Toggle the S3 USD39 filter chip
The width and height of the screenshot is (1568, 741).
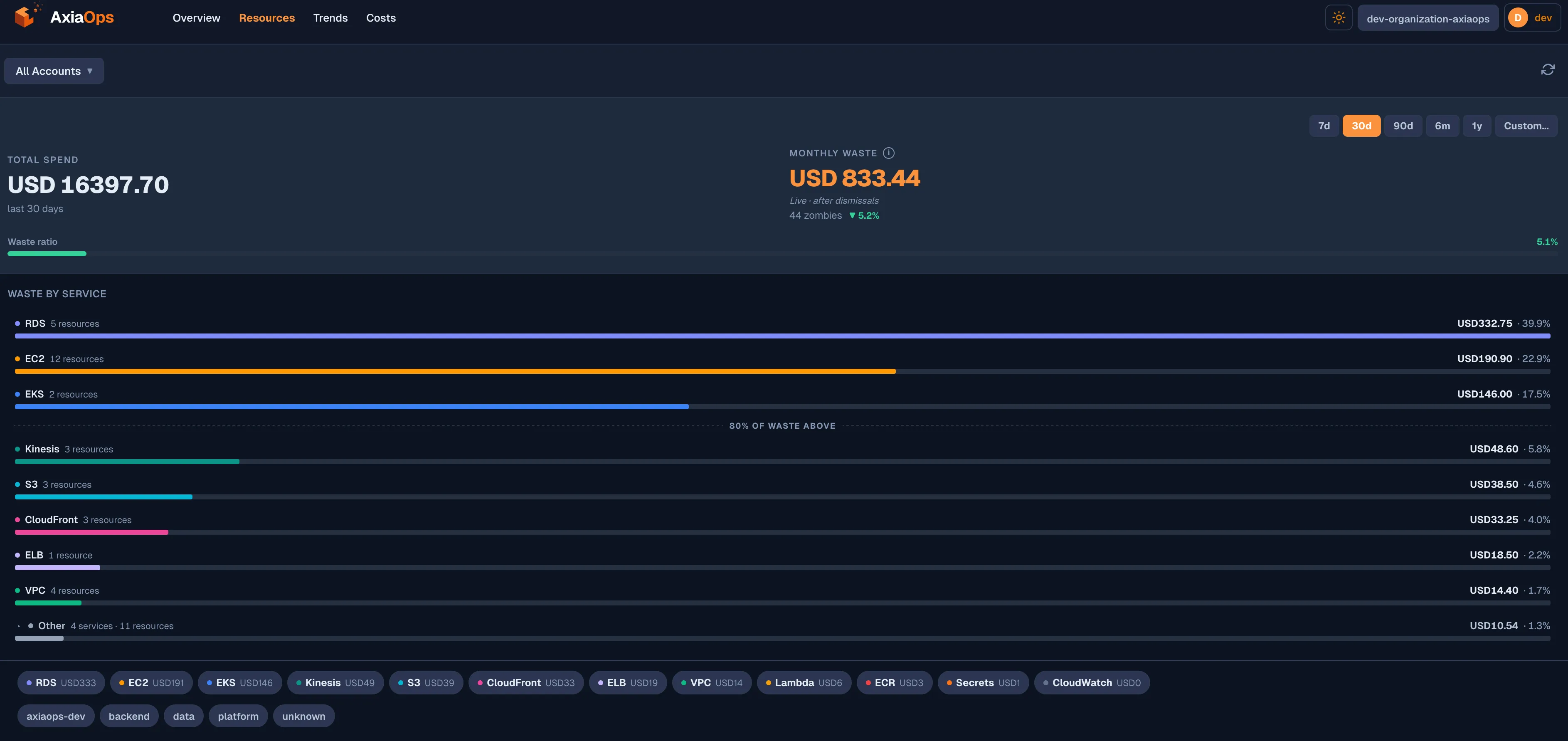426,682
